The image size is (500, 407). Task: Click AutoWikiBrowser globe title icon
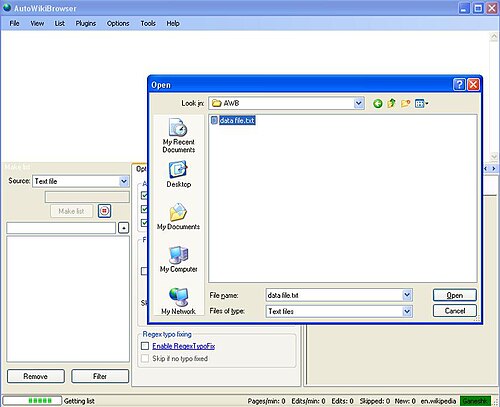coord(7,8)
